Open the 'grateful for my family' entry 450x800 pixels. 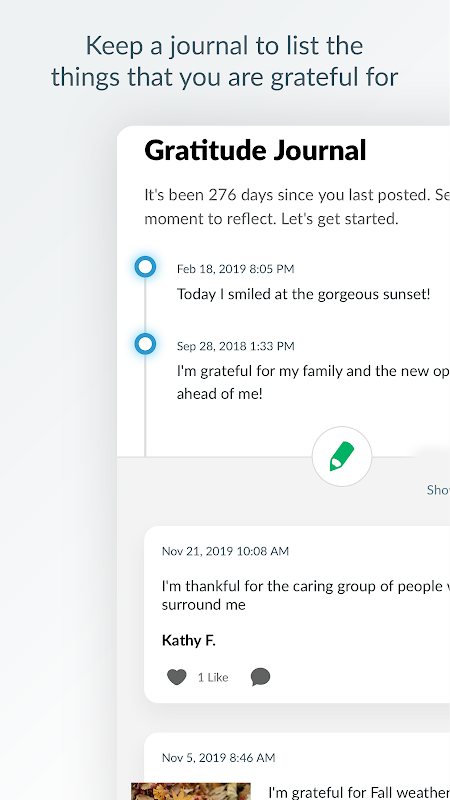313,382
